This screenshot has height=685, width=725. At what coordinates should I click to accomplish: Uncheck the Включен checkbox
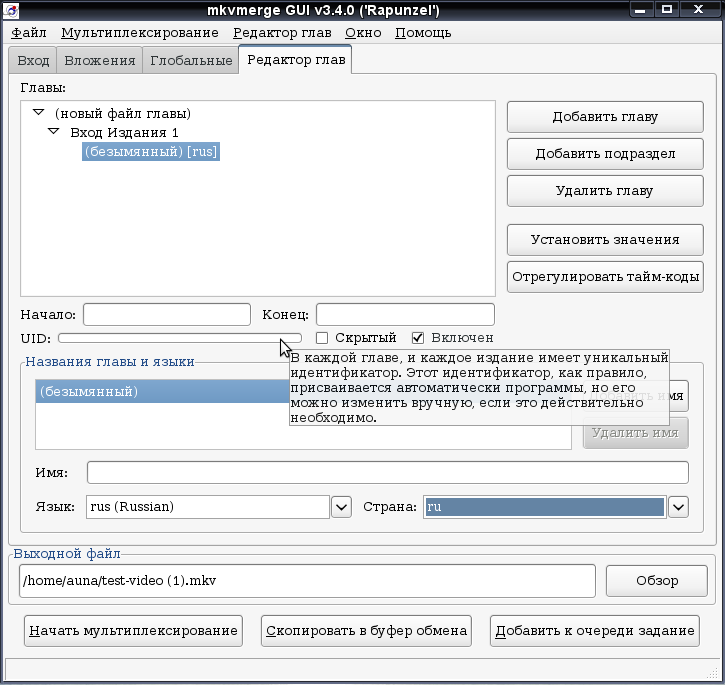coord(418,338)
